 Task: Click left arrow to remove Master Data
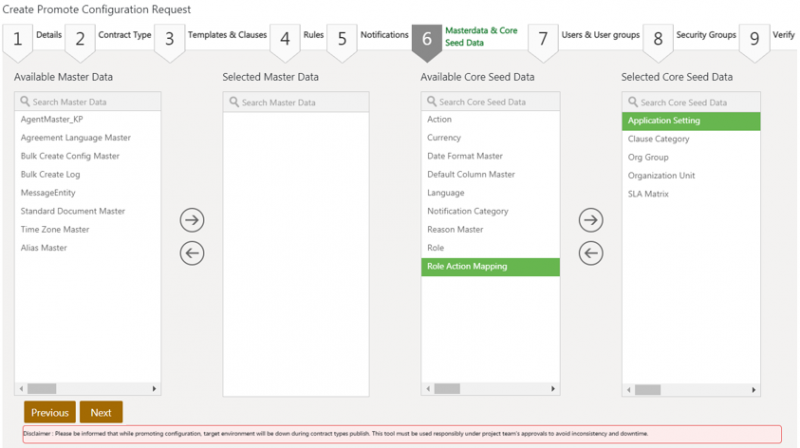(x=192, y=254)
